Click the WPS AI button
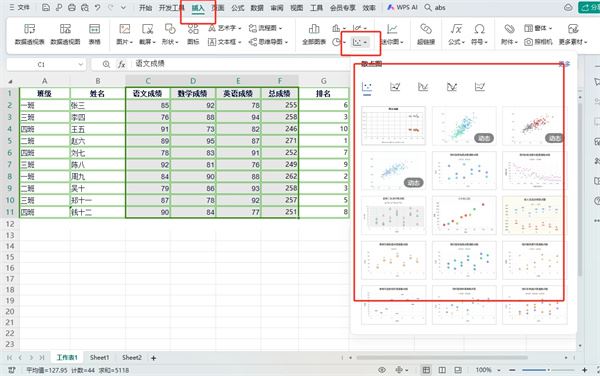The image size is (600, 376). (x=402, y=7)
